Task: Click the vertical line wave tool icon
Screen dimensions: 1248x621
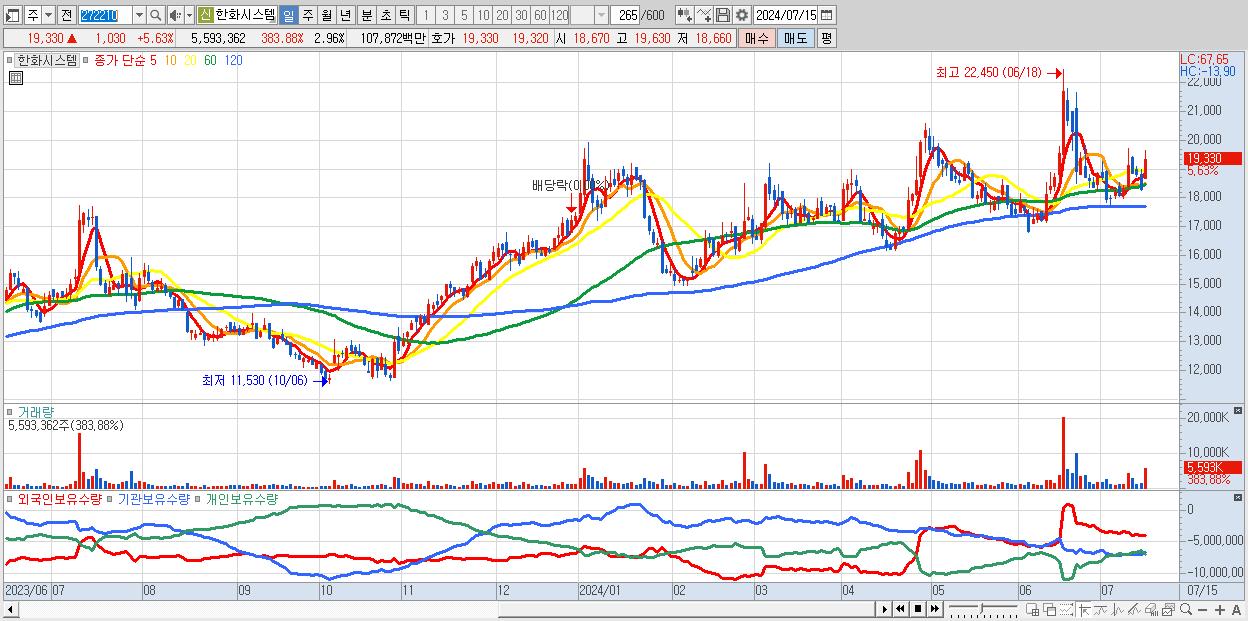Action: (1118, 609)
